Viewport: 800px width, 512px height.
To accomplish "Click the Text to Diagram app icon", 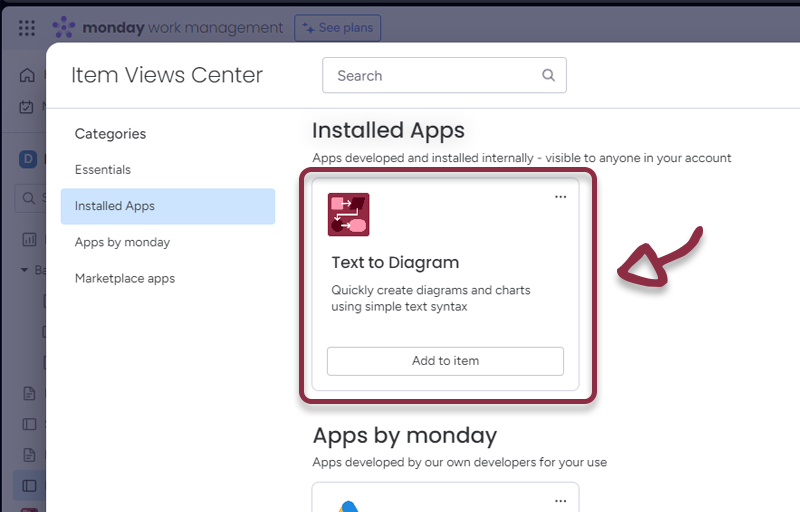I will coord(348,214).
